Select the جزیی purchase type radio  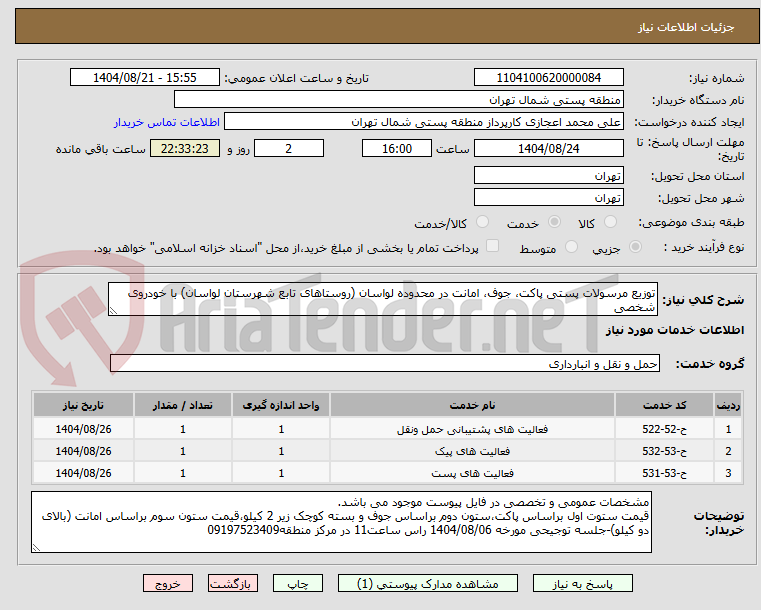[635, 247]
